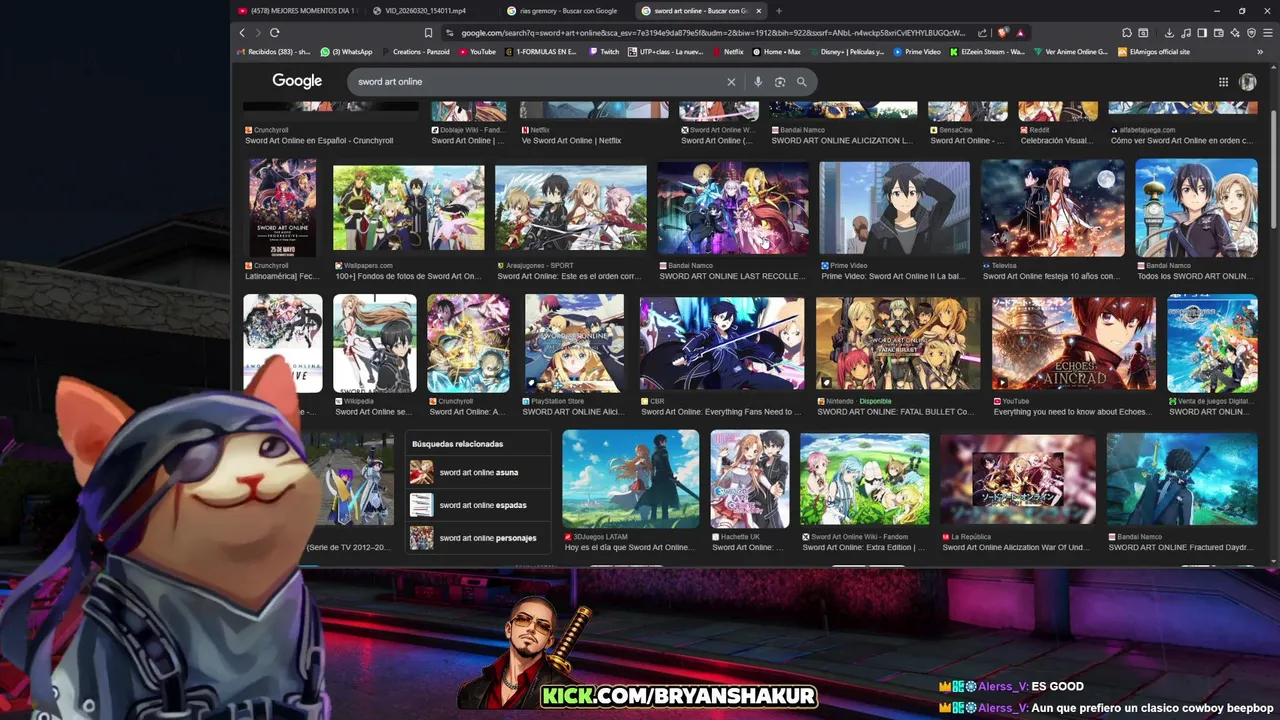Click the Google logo

[x=297, y=81]
